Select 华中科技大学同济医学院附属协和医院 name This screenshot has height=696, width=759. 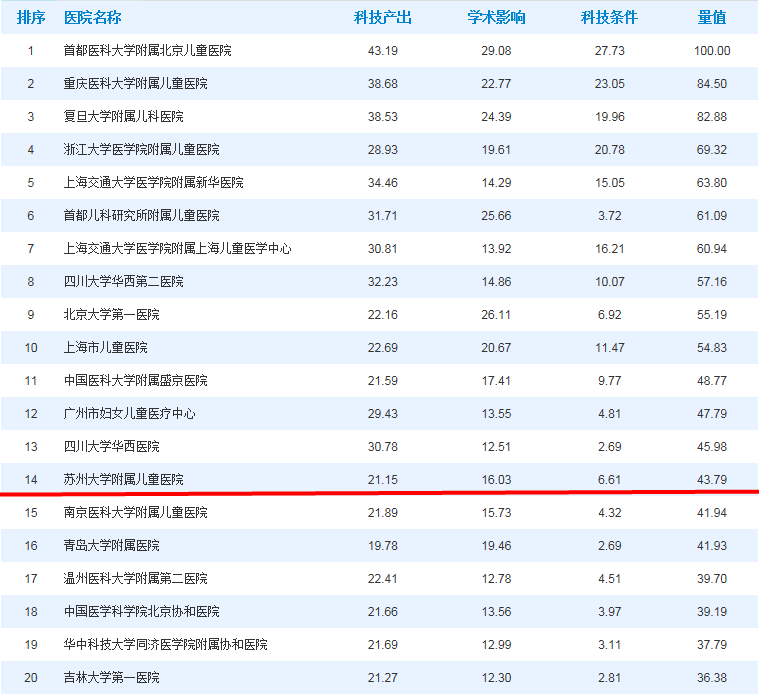click(166, 644)
